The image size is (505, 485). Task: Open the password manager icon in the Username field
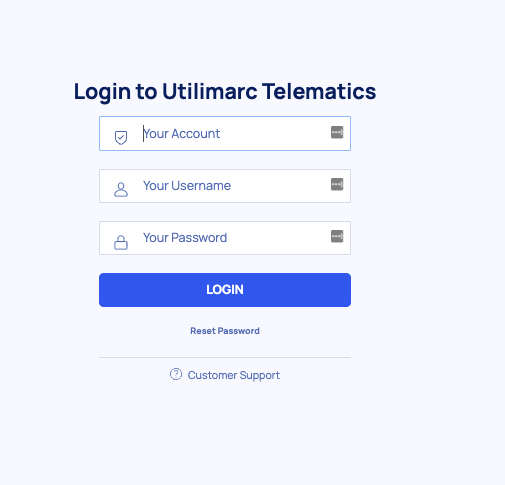pos(337,184)
